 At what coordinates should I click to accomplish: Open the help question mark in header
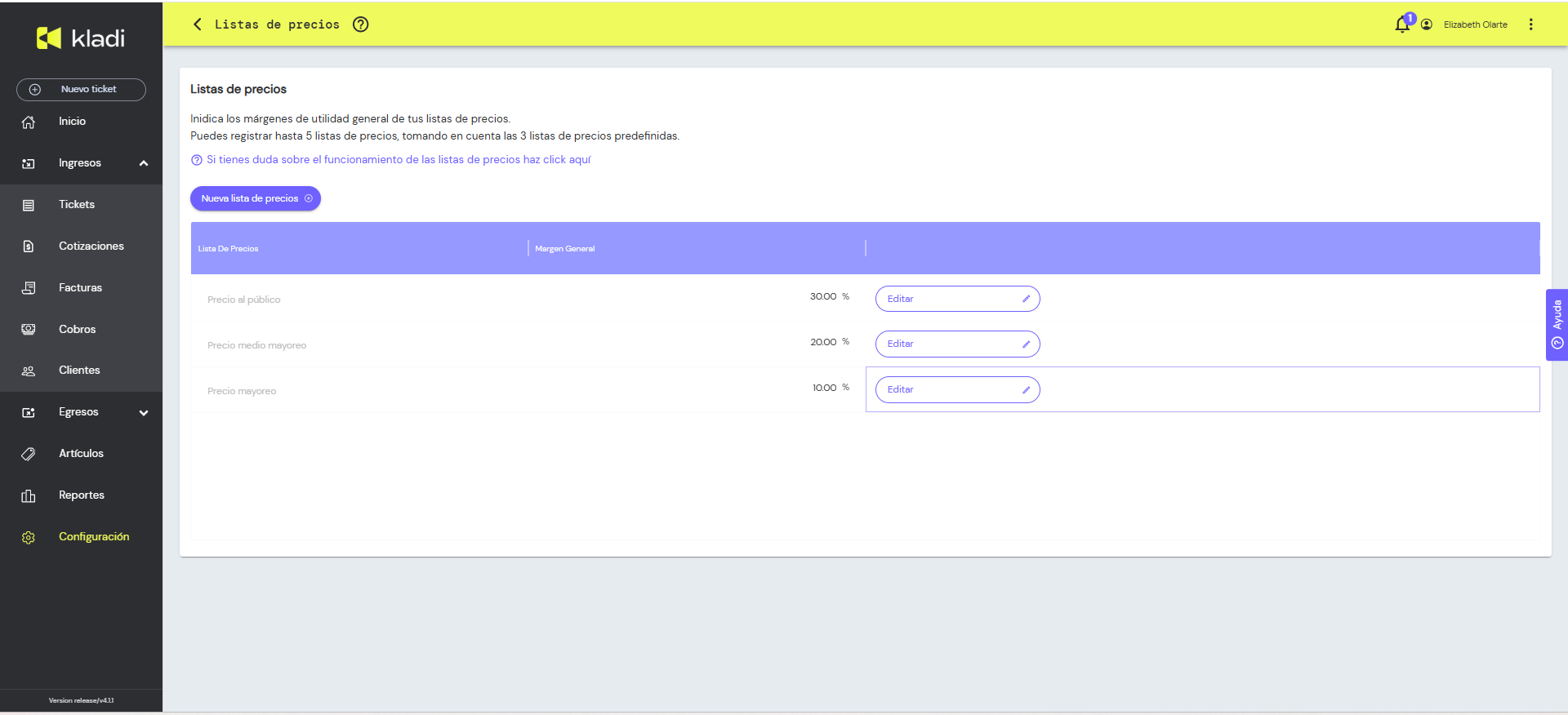(360, 24)
